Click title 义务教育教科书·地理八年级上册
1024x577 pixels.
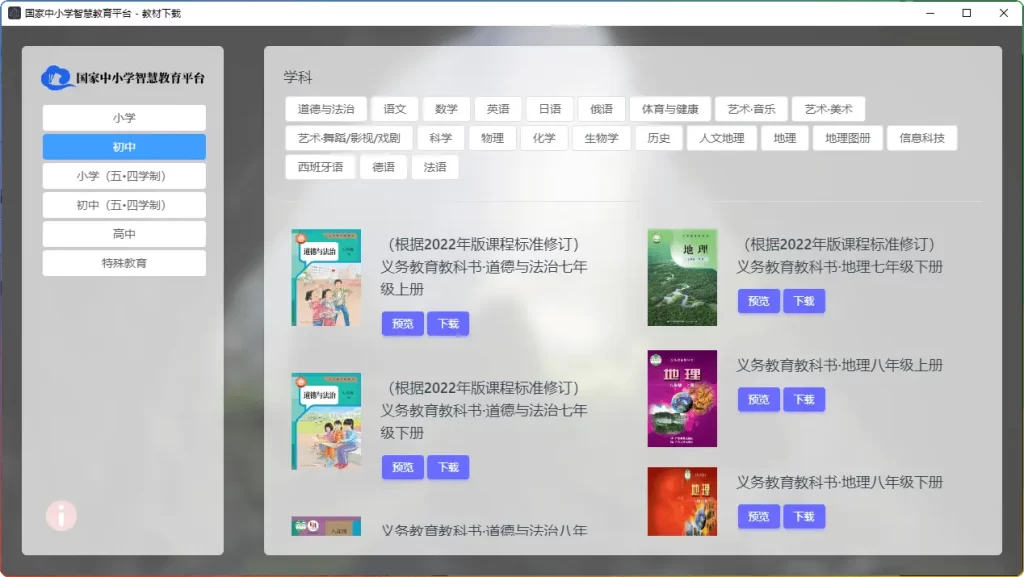[840, 366]
